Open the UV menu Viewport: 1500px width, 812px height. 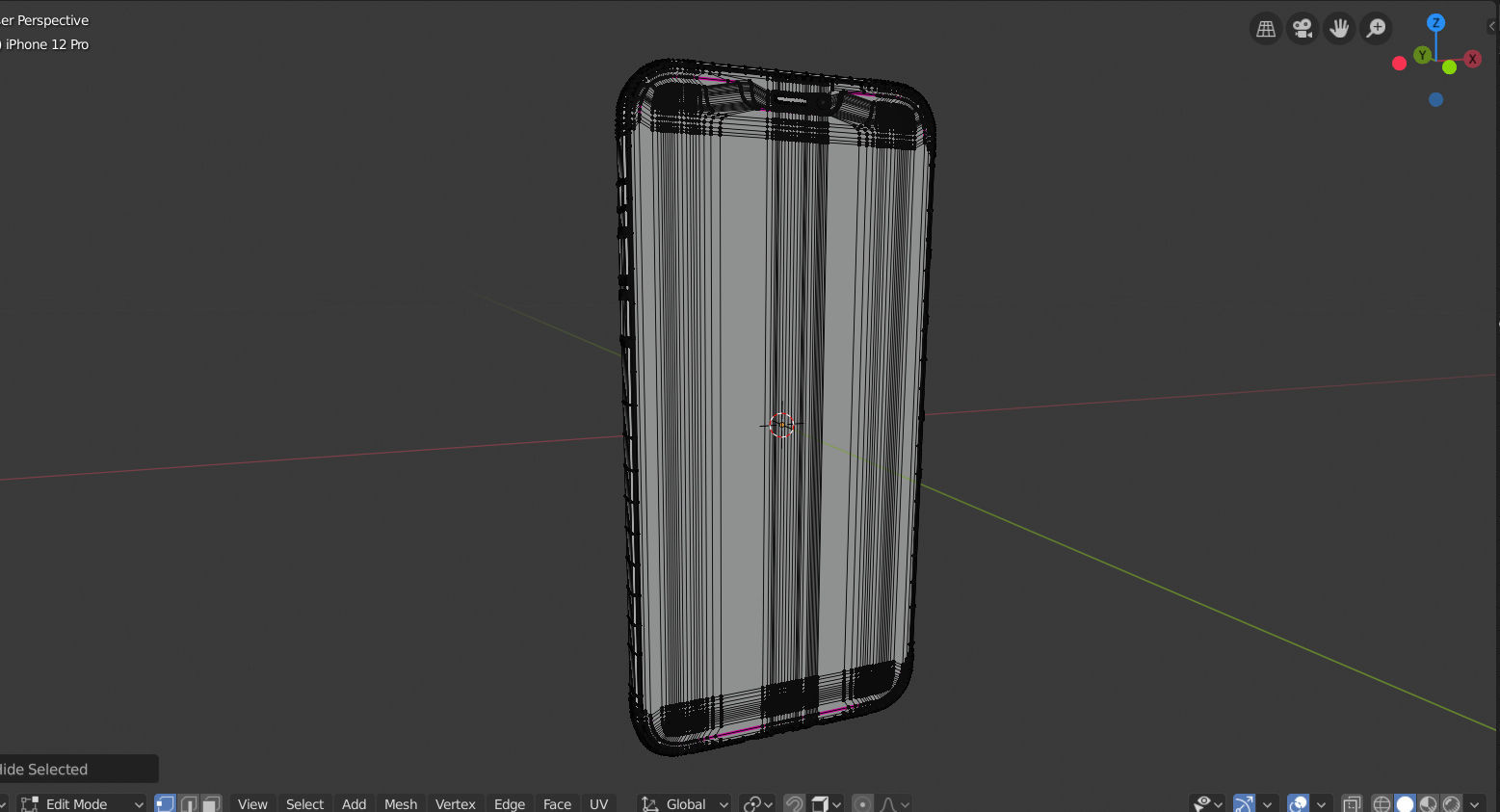click(598, 803)
